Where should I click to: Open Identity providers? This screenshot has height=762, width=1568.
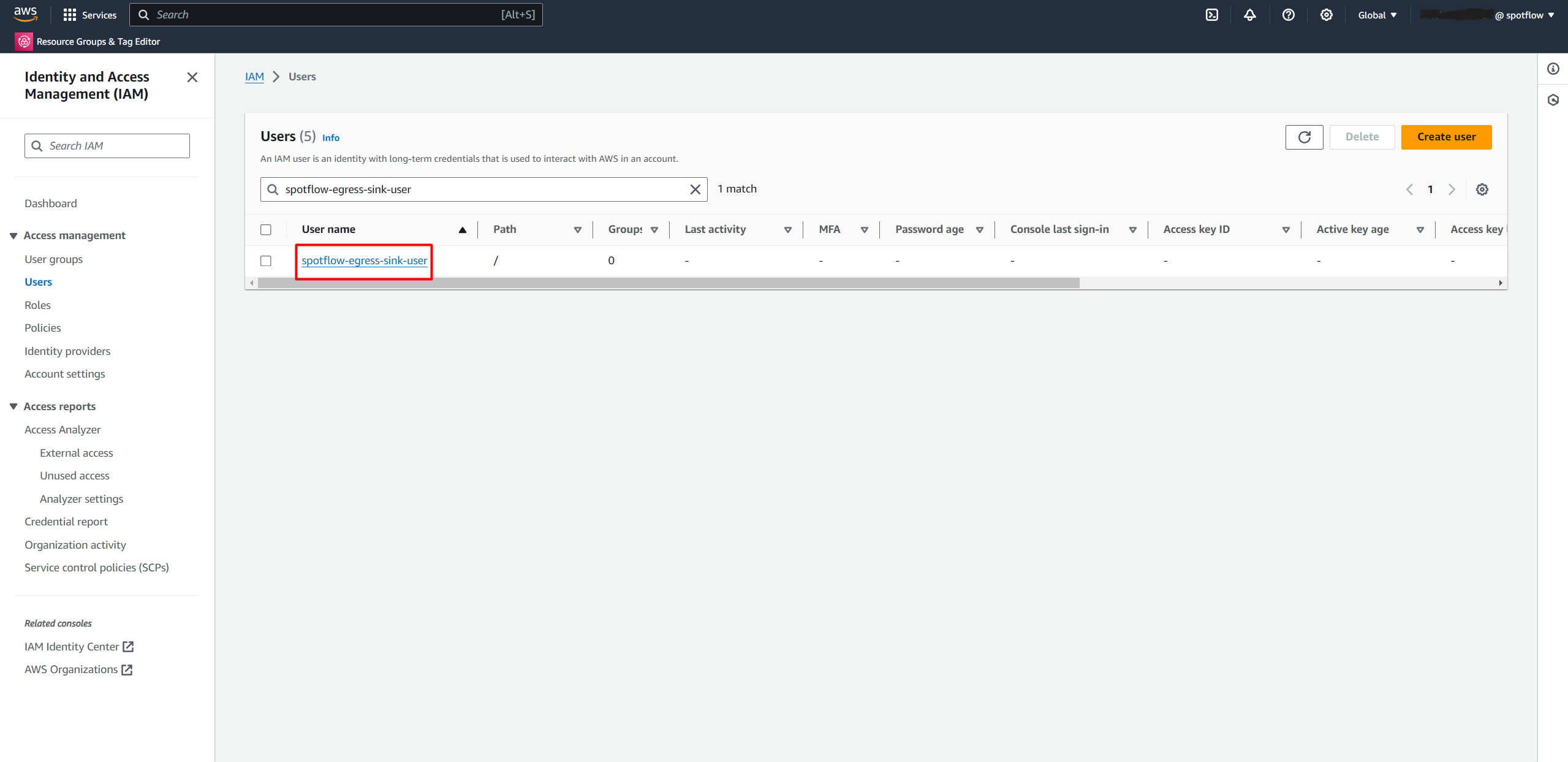point(67,351)
